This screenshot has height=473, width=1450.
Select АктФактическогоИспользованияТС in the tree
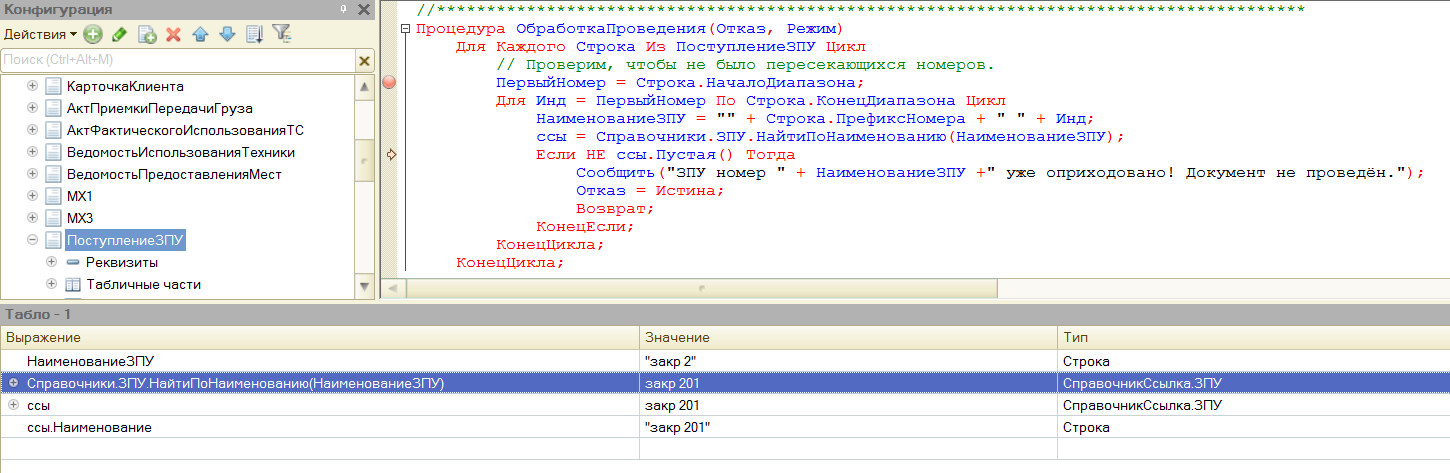point(185,130)
